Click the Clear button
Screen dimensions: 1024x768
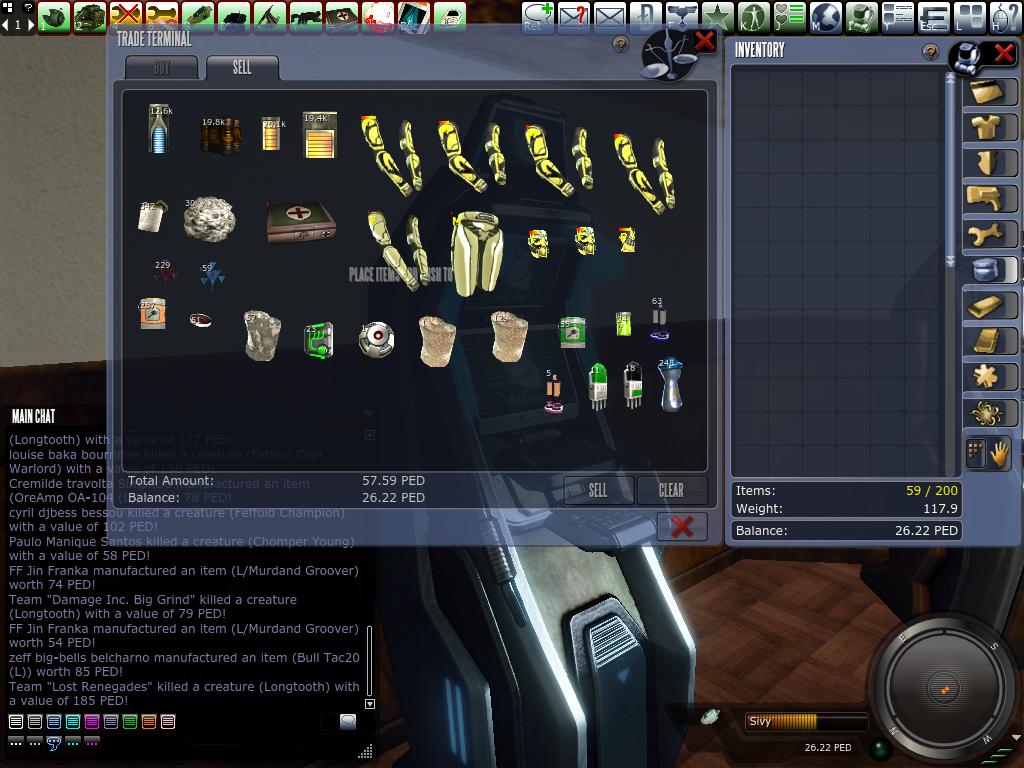click(671, 490)
